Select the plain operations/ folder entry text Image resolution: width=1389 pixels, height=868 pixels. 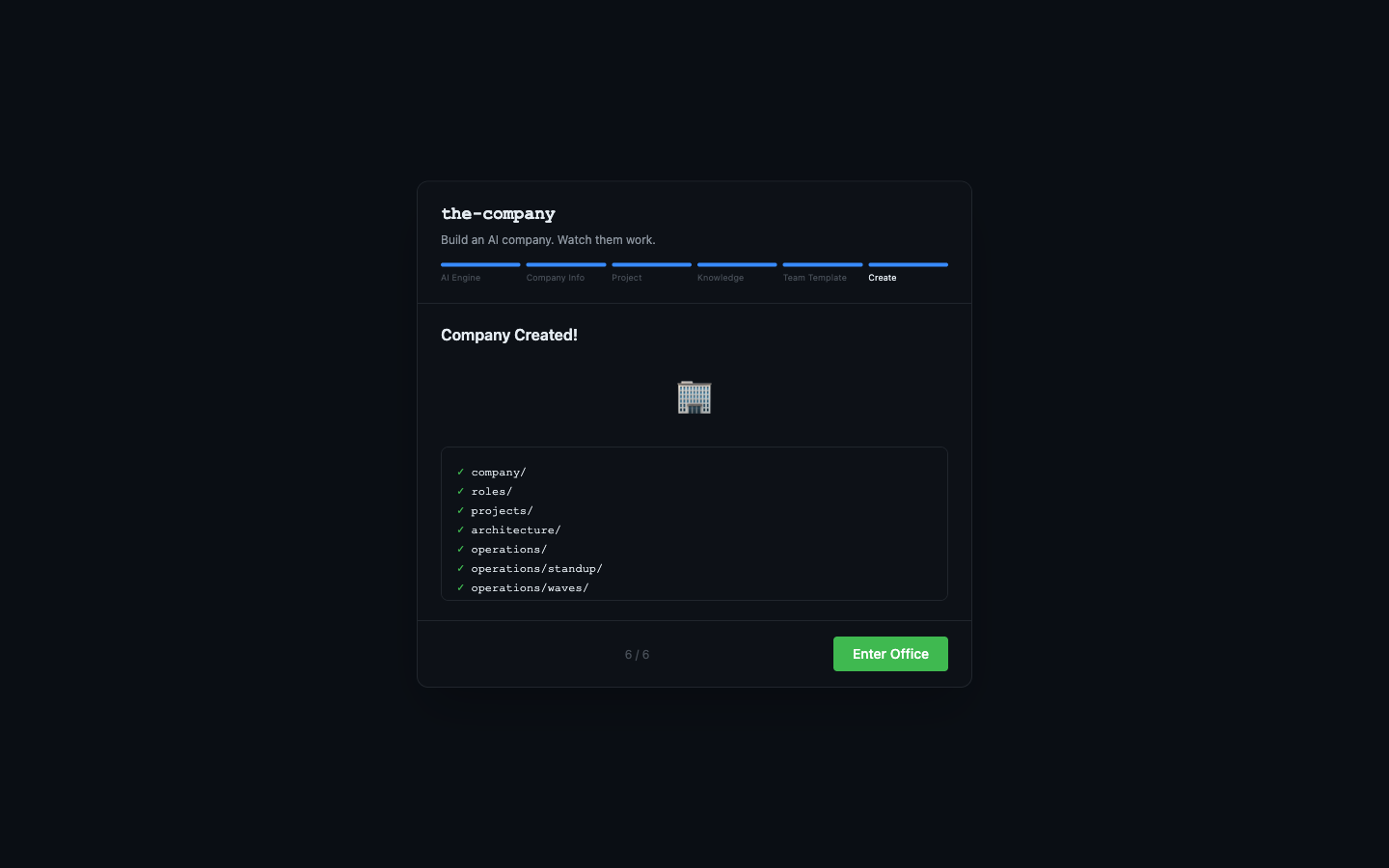coord(508,550)
